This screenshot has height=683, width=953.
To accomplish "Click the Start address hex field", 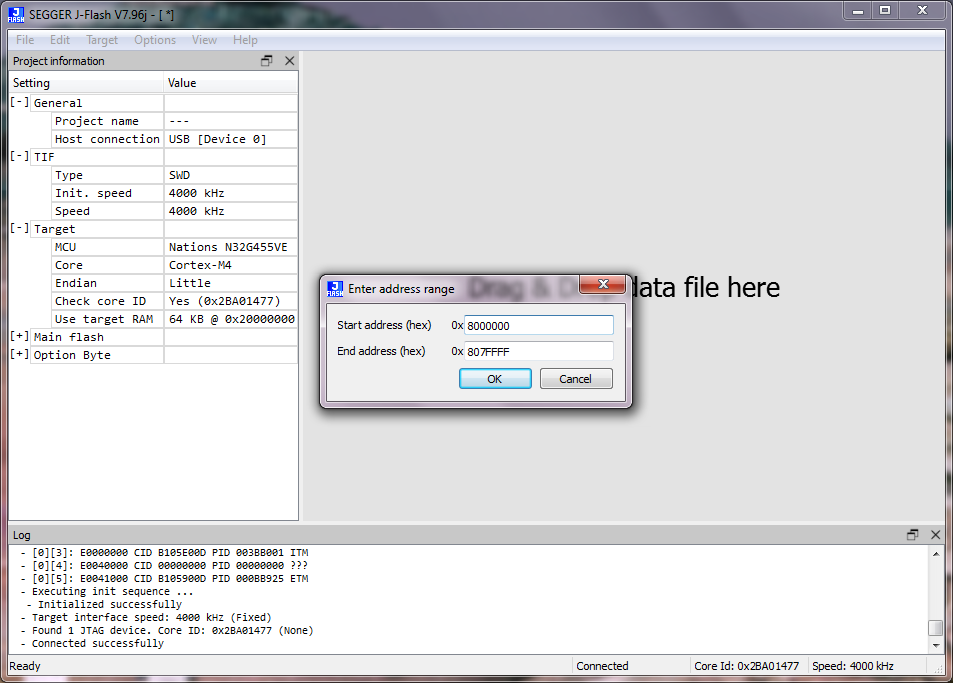I will [538, 325].
